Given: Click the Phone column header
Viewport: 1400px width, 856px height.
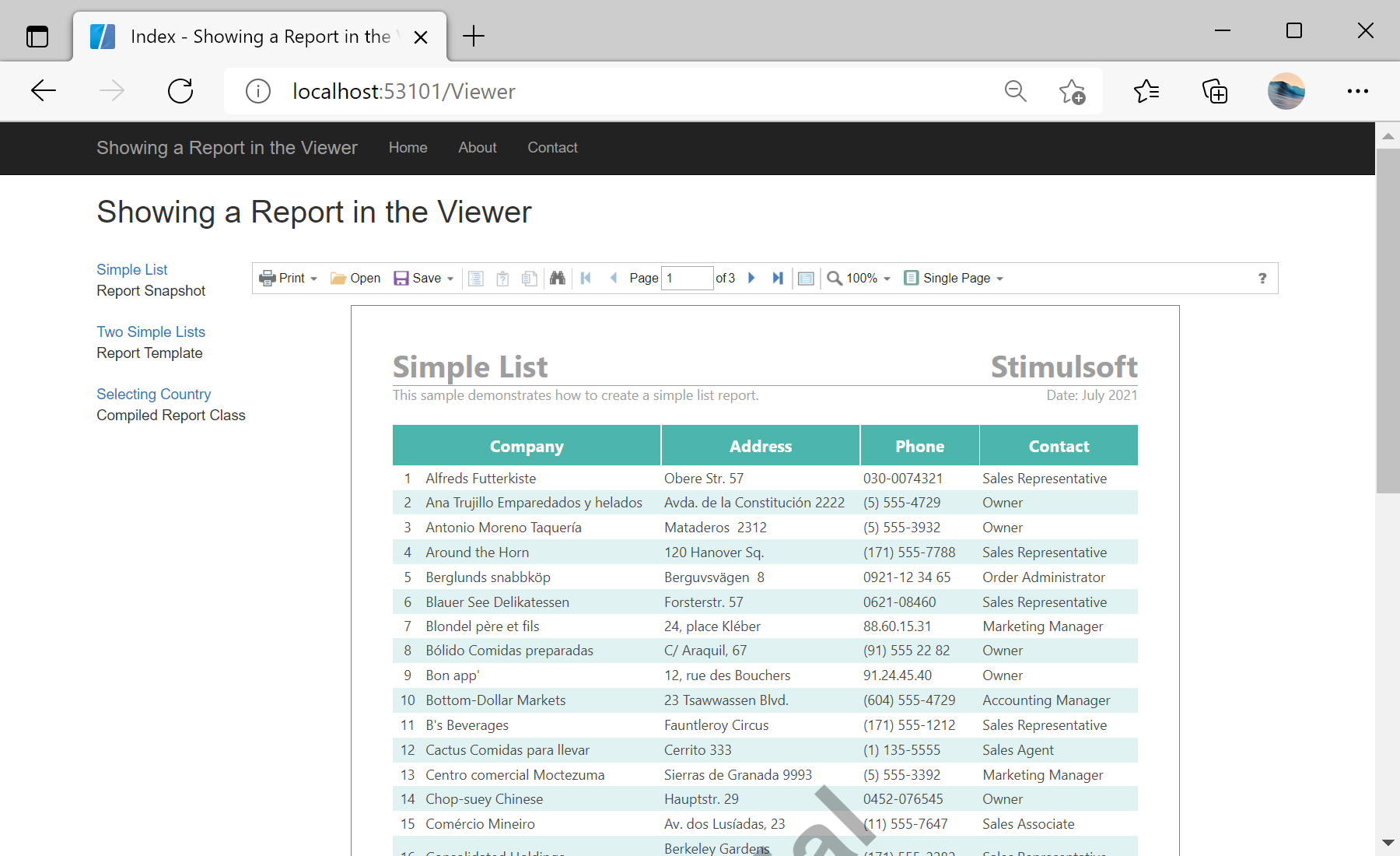Looking at the screenshot, I should [x=919, y=446].
